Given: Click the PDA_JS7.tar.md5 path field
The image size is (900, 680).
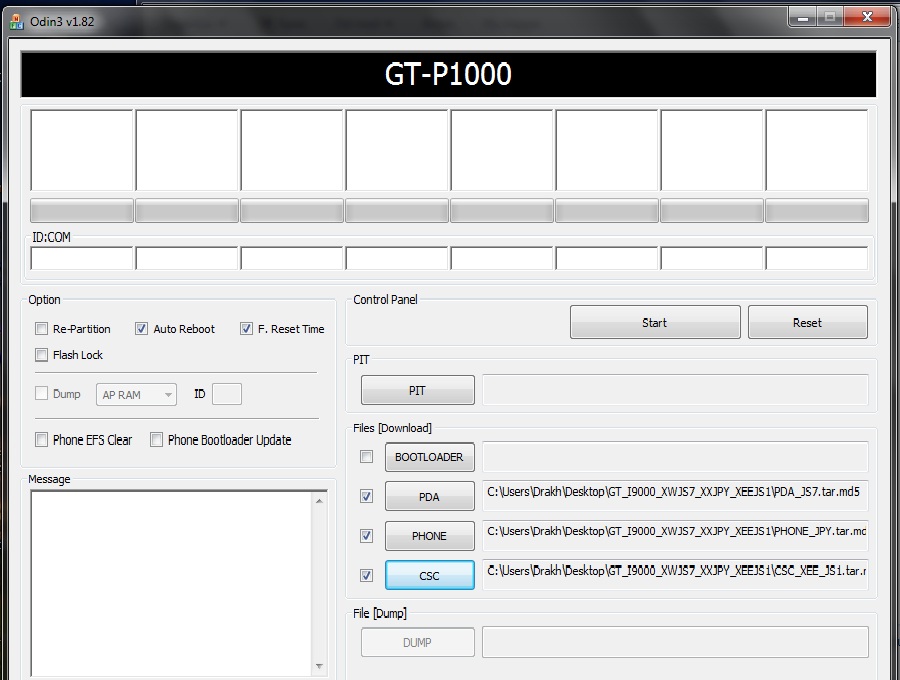Looking at the screenshot, I should pyautogui.click(x=675, y=496).
